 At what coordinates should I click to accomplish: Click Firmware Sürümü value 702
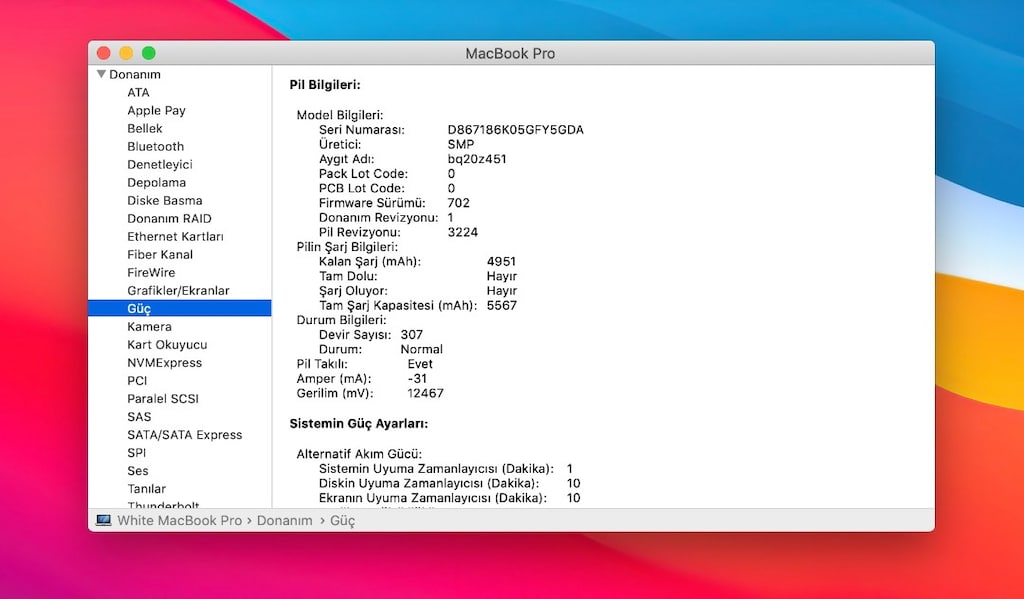coord(458,203)
